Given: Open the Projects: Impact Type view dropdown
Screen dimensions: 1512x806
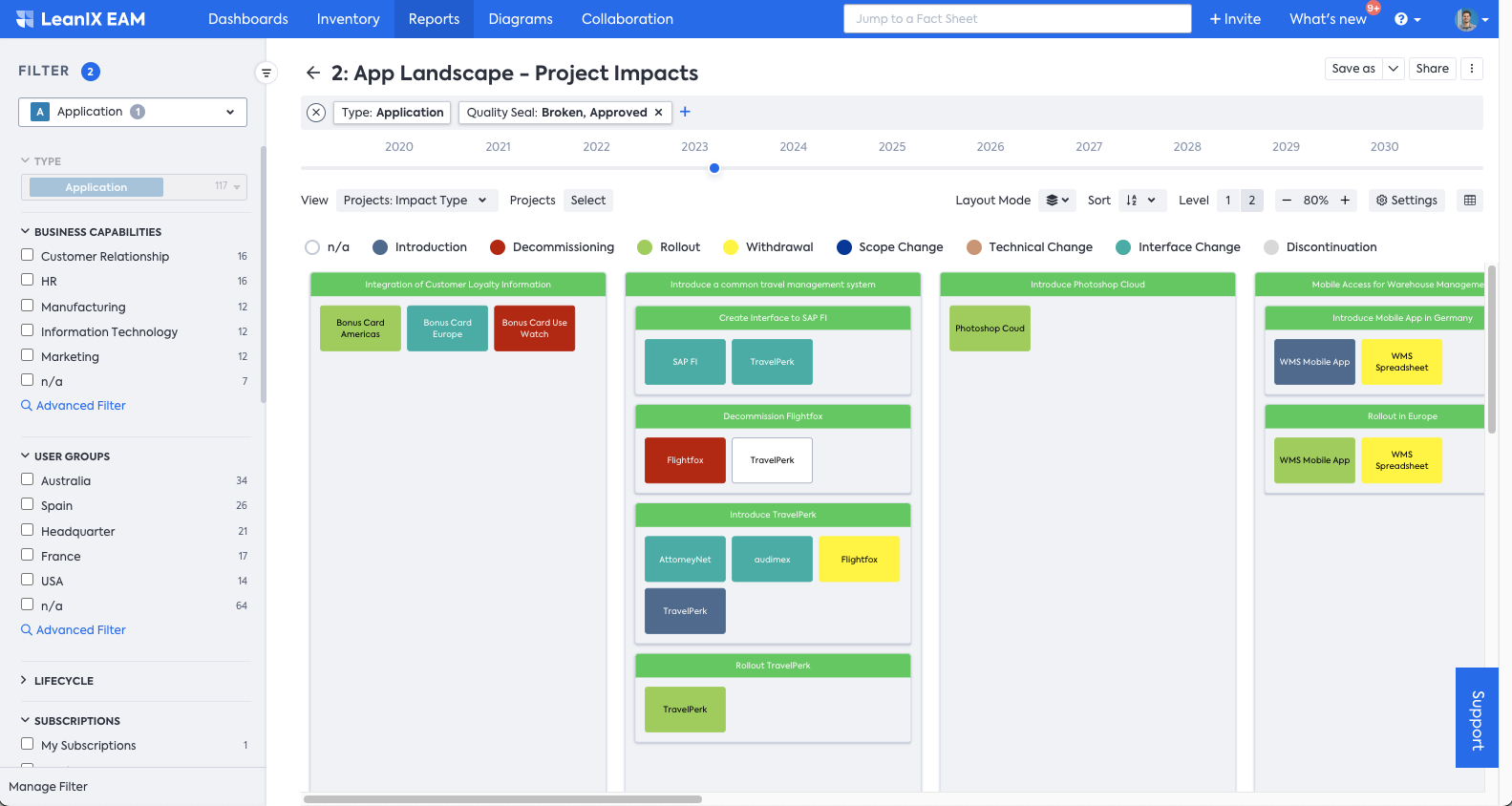Looking at the screenshot, I should [x=416, y=201].
